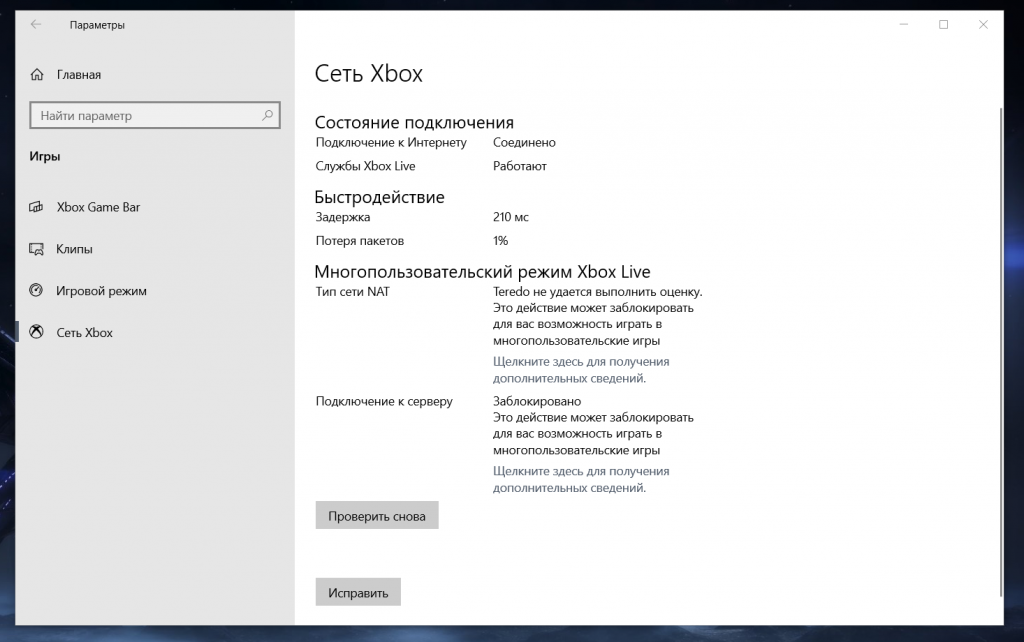Screen dimensions: 1024x642
Task: Select Игровой режим in sidebar
Action: (101, 291)
